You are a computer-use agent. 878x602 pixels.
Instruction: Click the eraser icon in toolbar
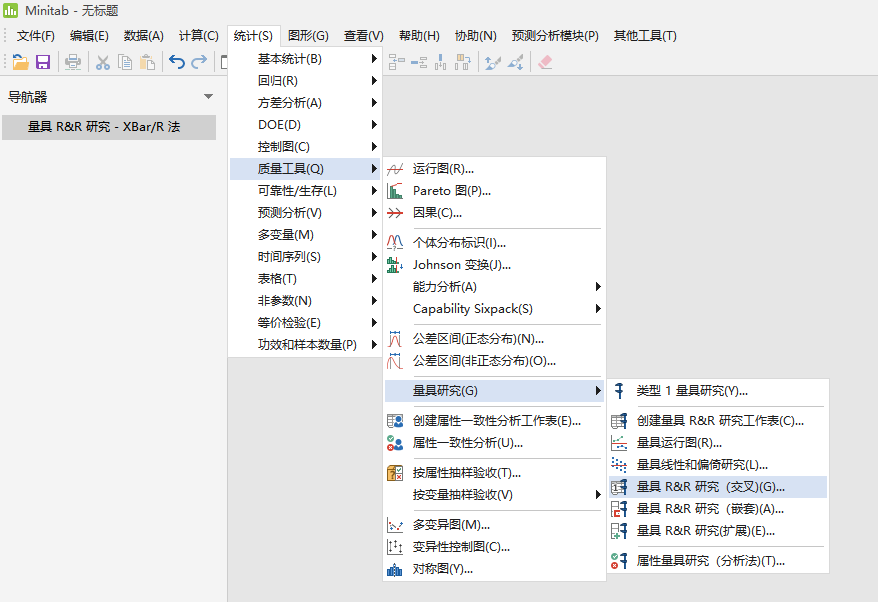pos(545,62)
